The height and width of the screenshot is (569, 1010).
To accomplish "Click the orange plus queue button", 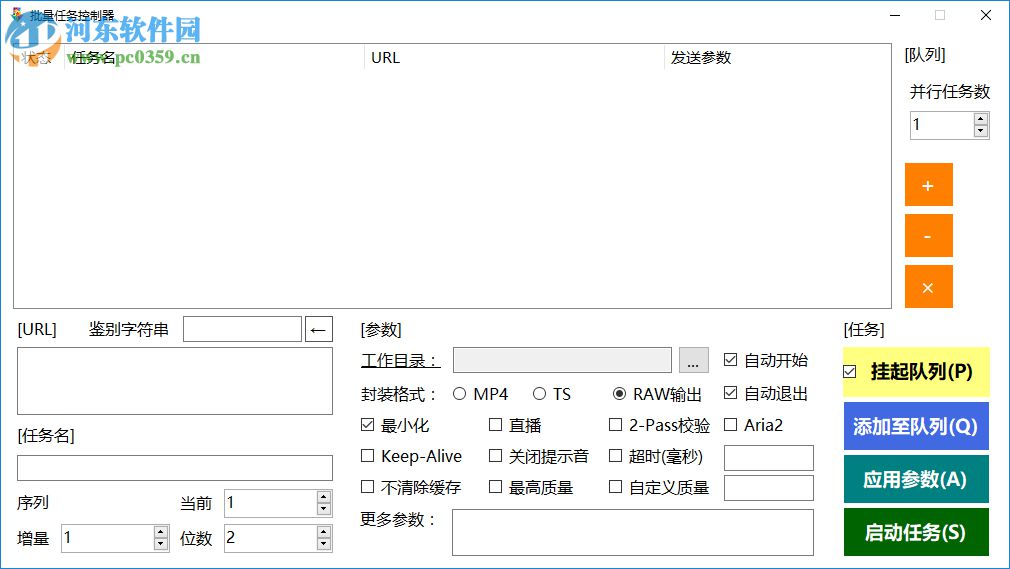I will (x=928, y=185).
